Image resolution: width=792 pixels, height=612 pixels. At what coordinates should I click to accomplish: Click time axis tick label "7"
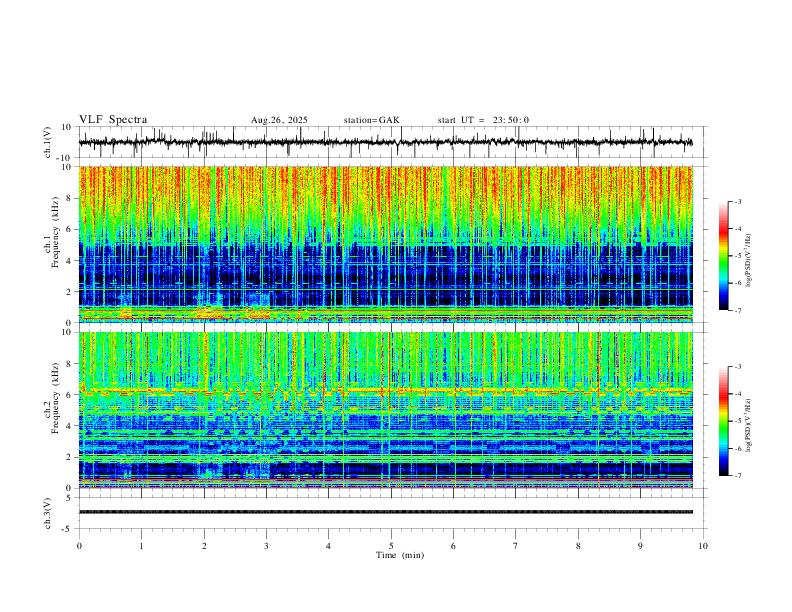coord(516,546)
